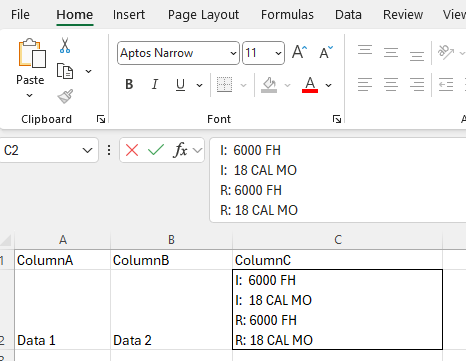Click the Paste clipboard icon
The height and width of the screenshot is (361, 466).
coord(32,53)
